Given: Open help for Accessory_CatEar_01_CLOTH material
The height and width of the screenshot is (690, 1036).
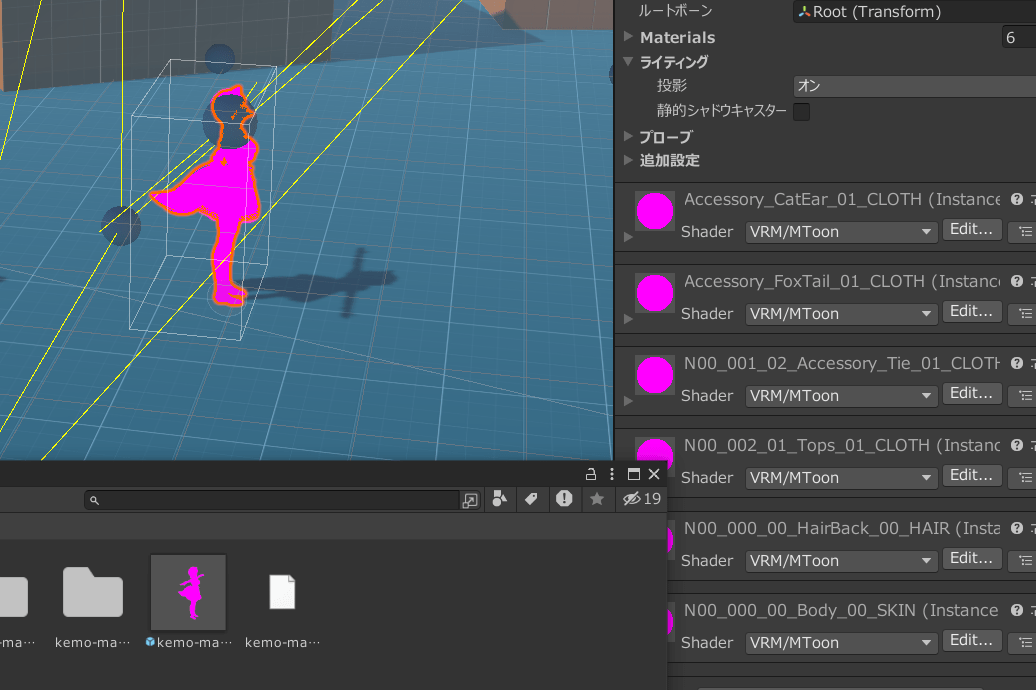Looking at the screenshot, I should pos(1017,200).
